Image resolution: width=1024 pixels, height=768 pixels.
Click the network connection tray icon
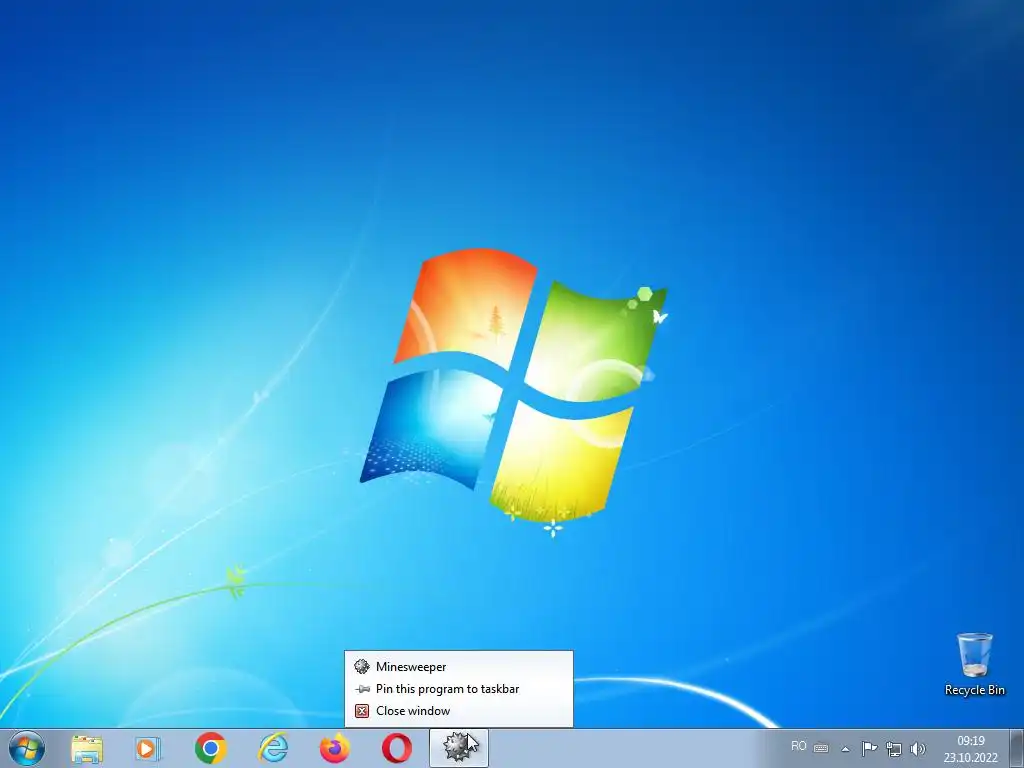click(893, 748)
